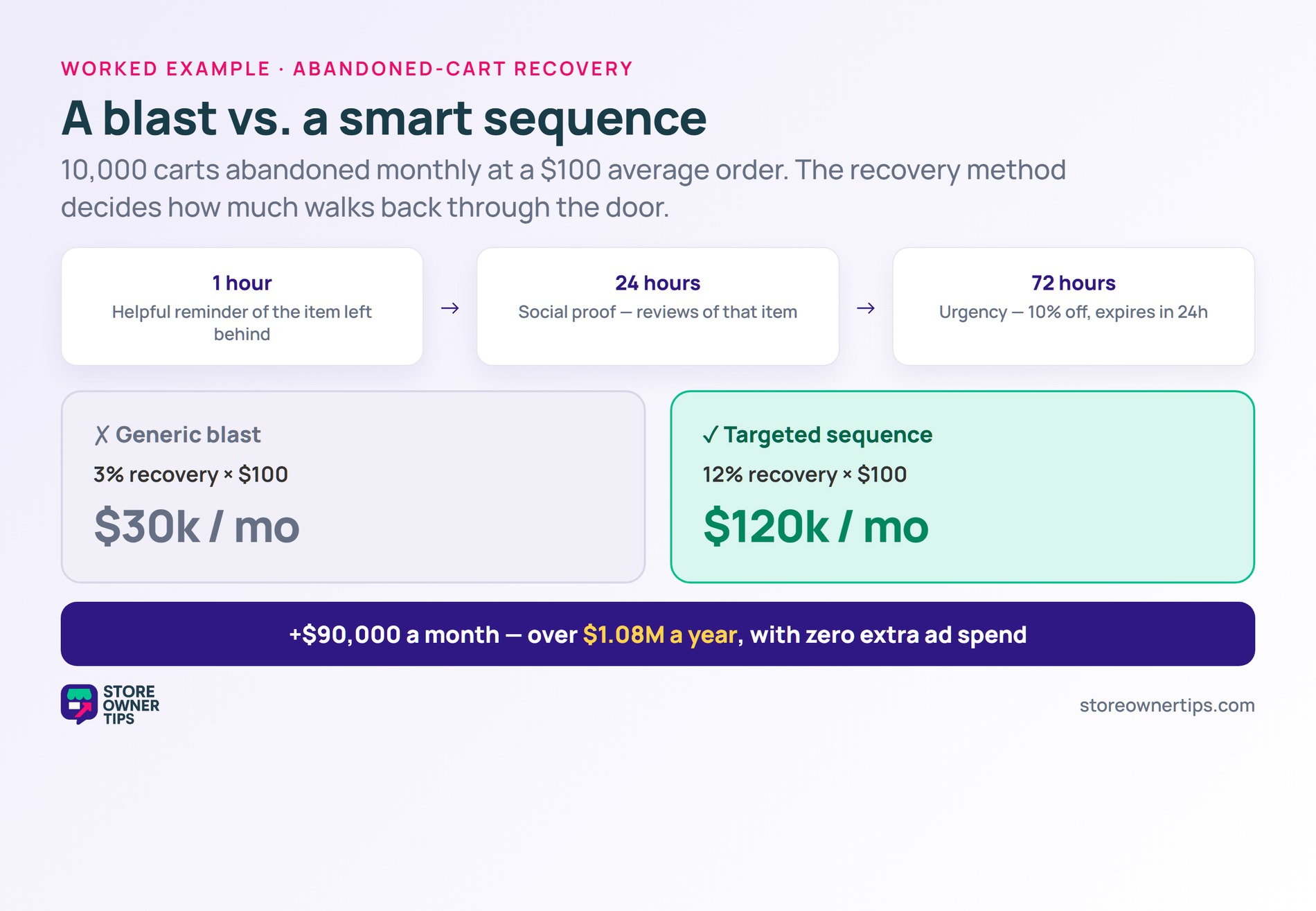Click the 'WORKED EXAMPLE · ABANDONED-CART RECOVERY' label
This screenshot has width=1316, height=911.
[347, 69]
